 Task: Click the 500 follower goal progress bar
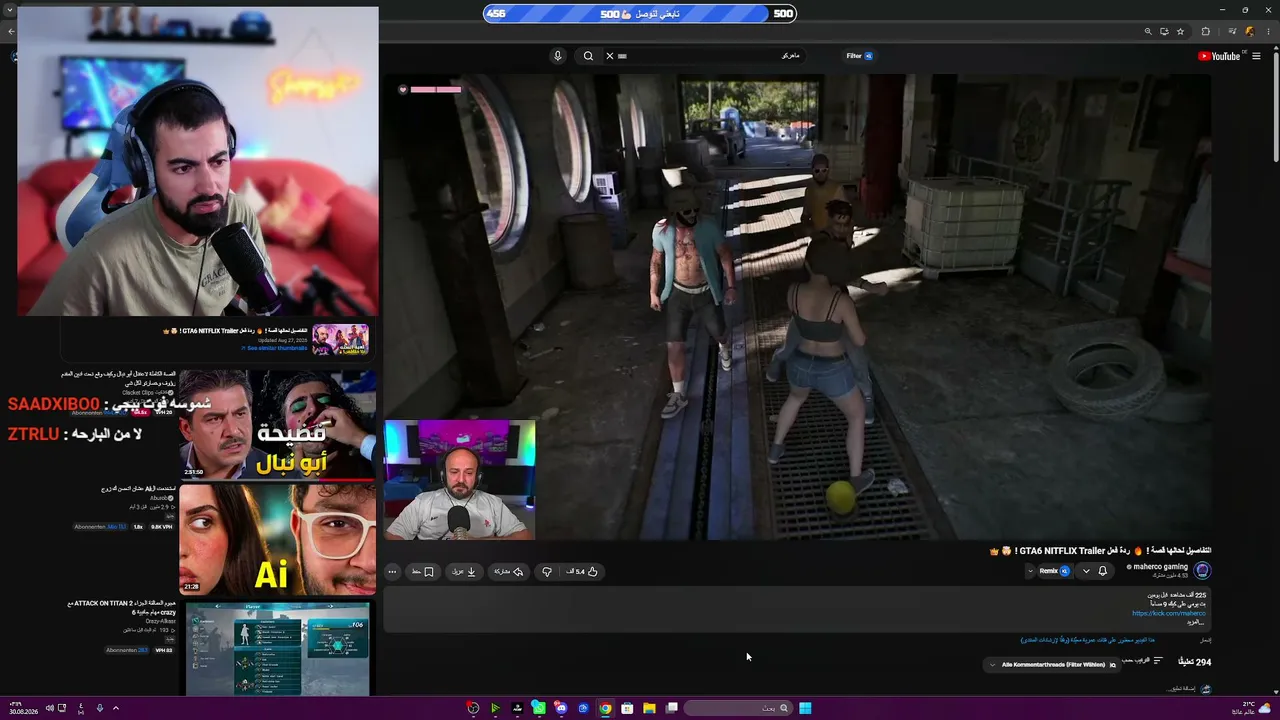click(x=639, y=14)
